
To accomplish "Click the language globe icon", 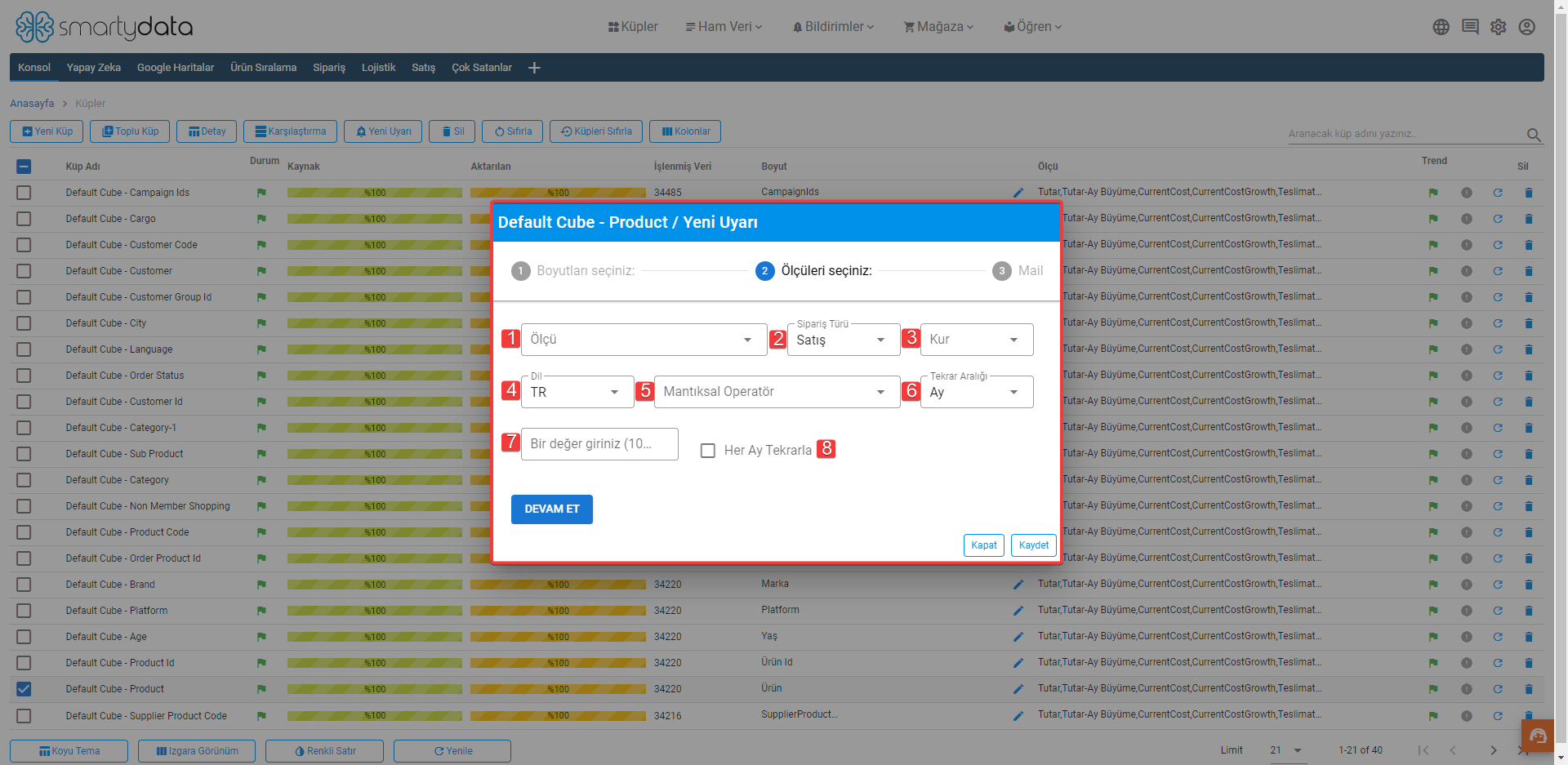I will [1441, 27].
